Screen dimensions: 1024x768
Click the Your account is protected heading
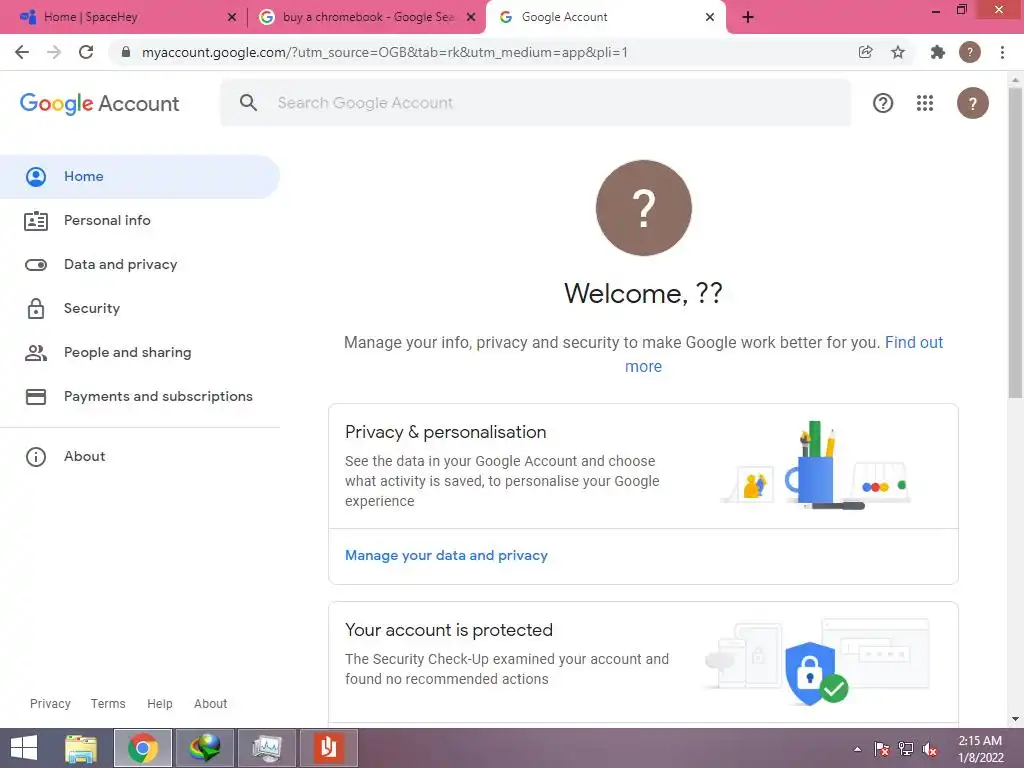coord(449,630)
